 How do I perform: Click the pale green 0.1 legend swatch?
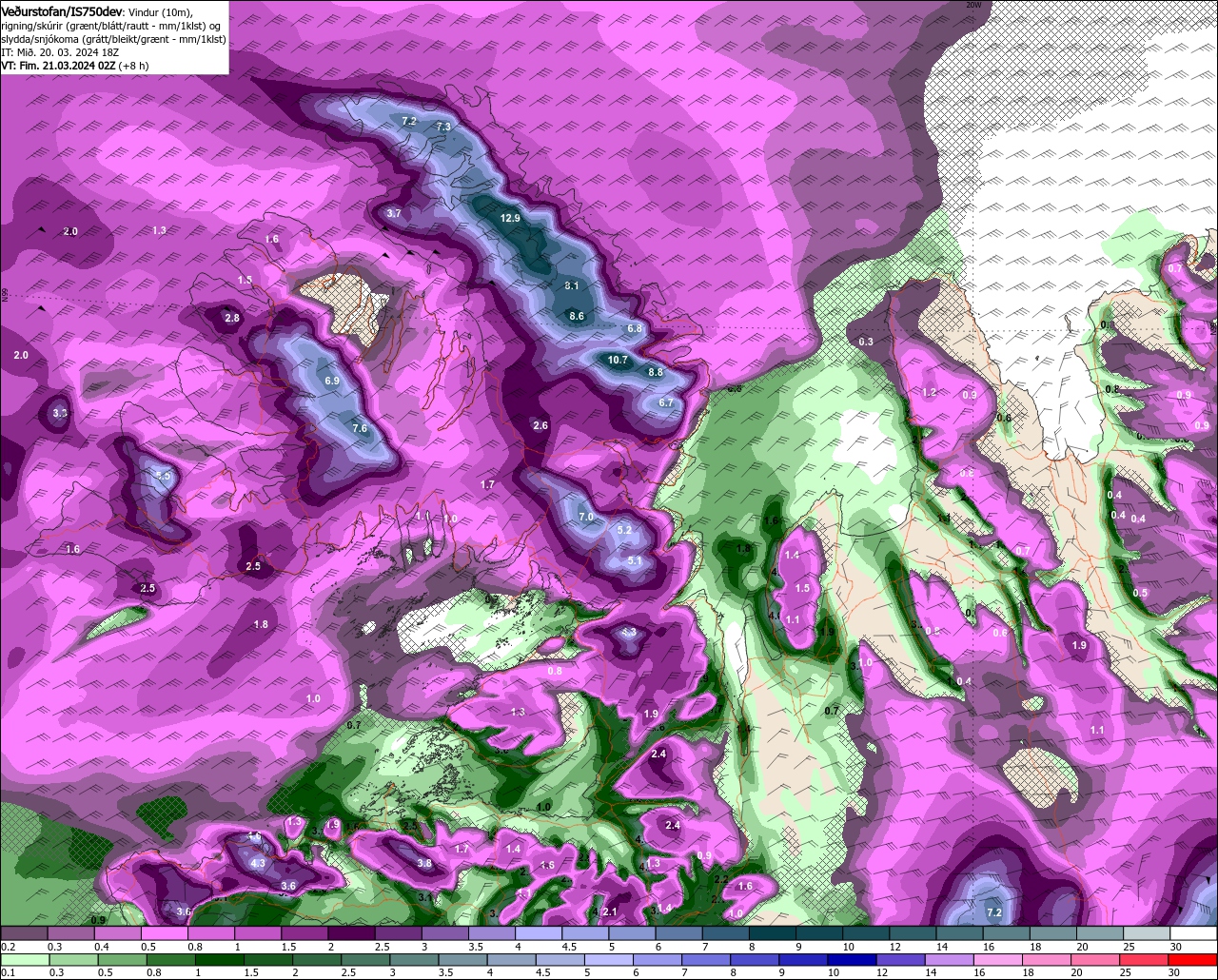click(x=24, y=959)
